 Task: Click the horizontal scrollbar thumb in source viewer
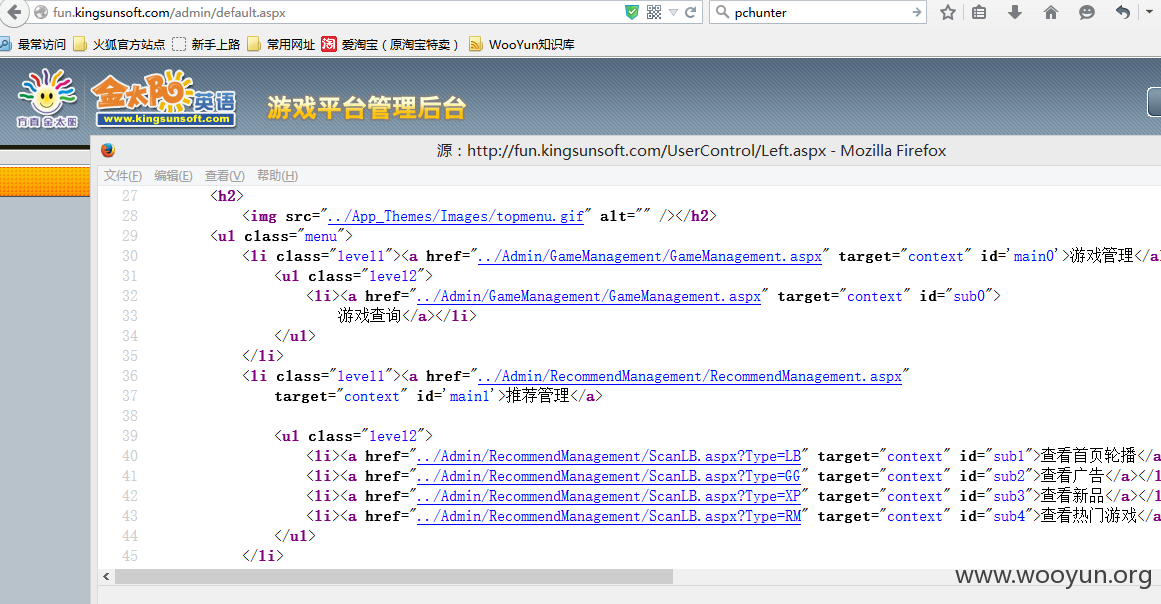(394, 576)
